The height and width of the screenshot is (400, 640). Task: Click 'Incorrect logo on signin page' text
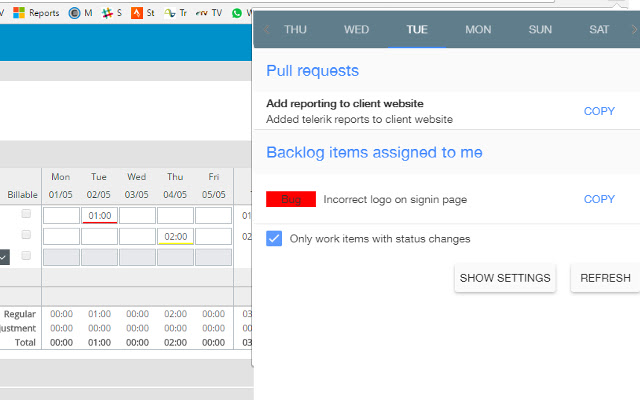[395, 200]
